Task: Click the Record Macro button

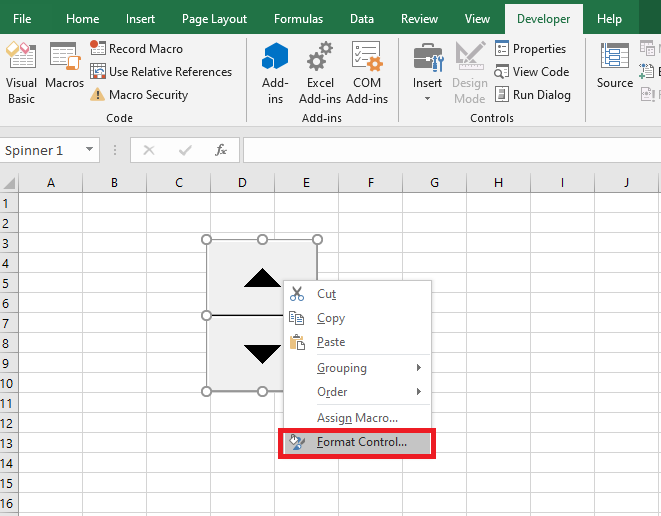Action: pyautogui.click(x=136, y=49)
